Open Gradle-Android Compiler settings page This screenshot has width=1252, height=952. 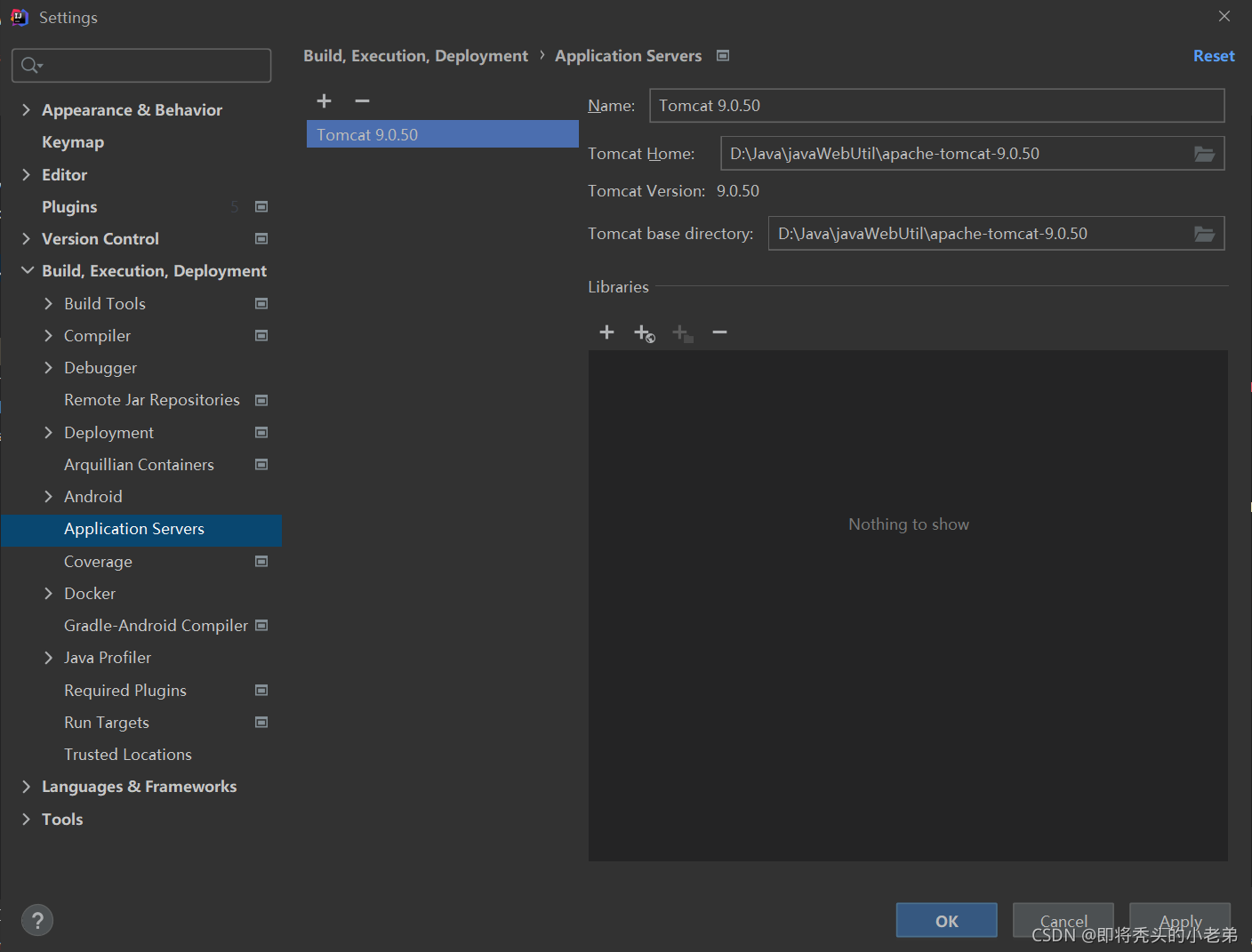point(156,626)
